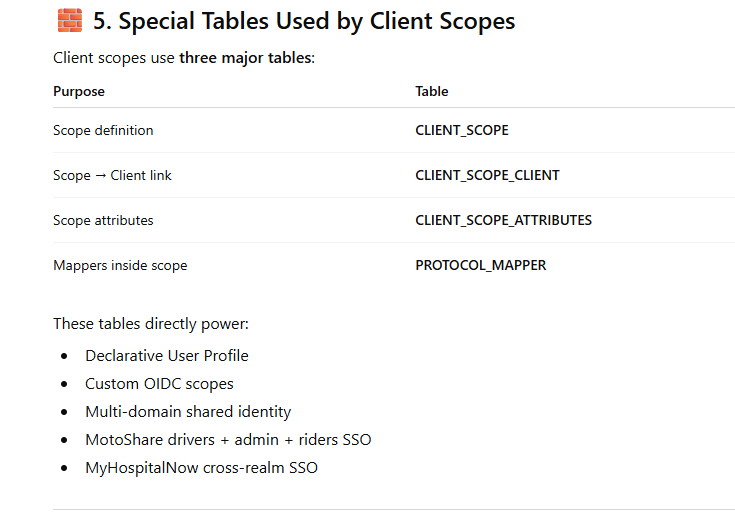Image resolution: width=735 pixels, height=527 pixels.
Task: Click the "Scope attributes" row label
Action: [x=103, y=220]
